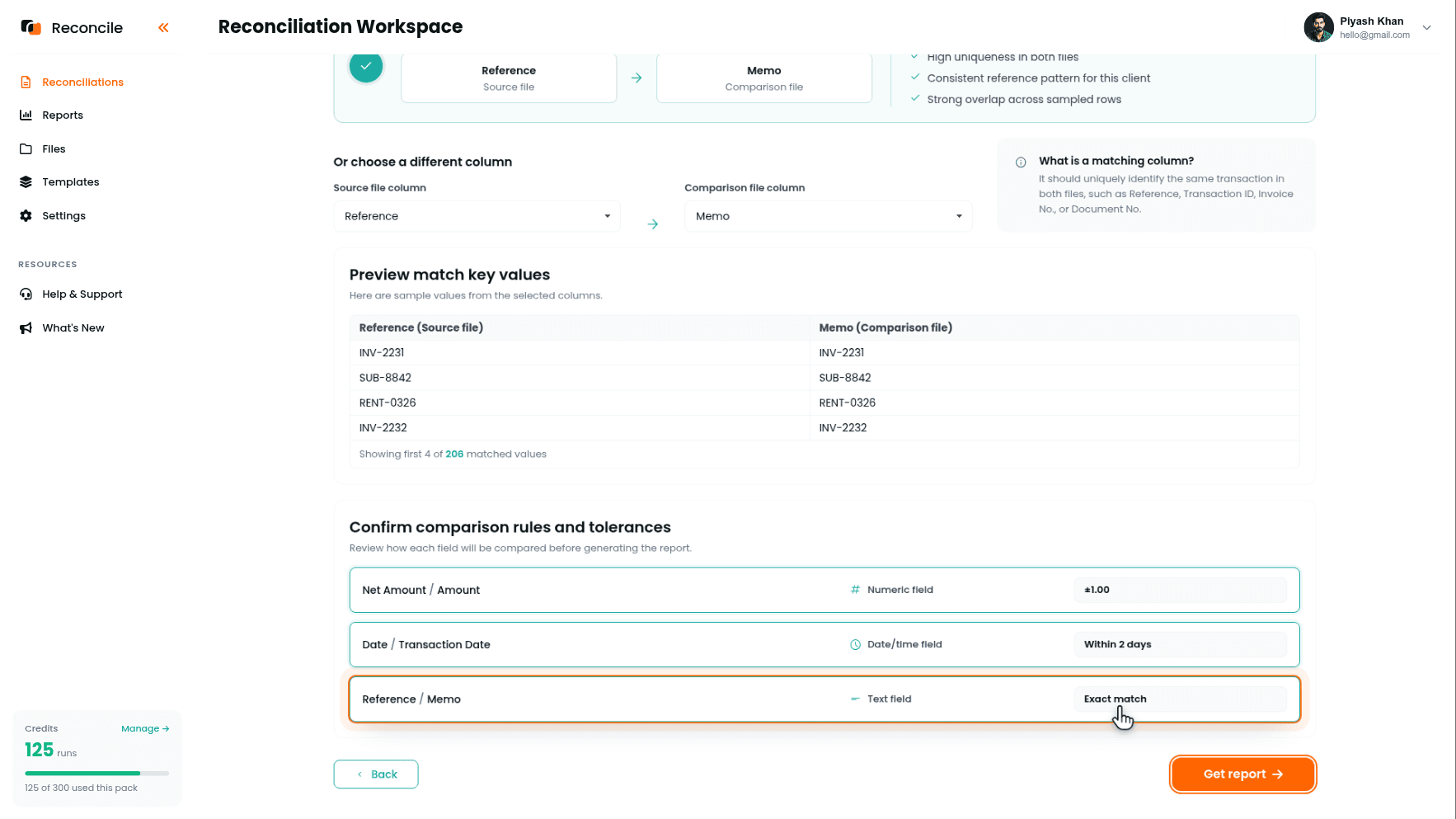This screenshot has height=819, width=1456.
Task: Click the Piyash Khan profile avatar
Action: pos(1318,27)
